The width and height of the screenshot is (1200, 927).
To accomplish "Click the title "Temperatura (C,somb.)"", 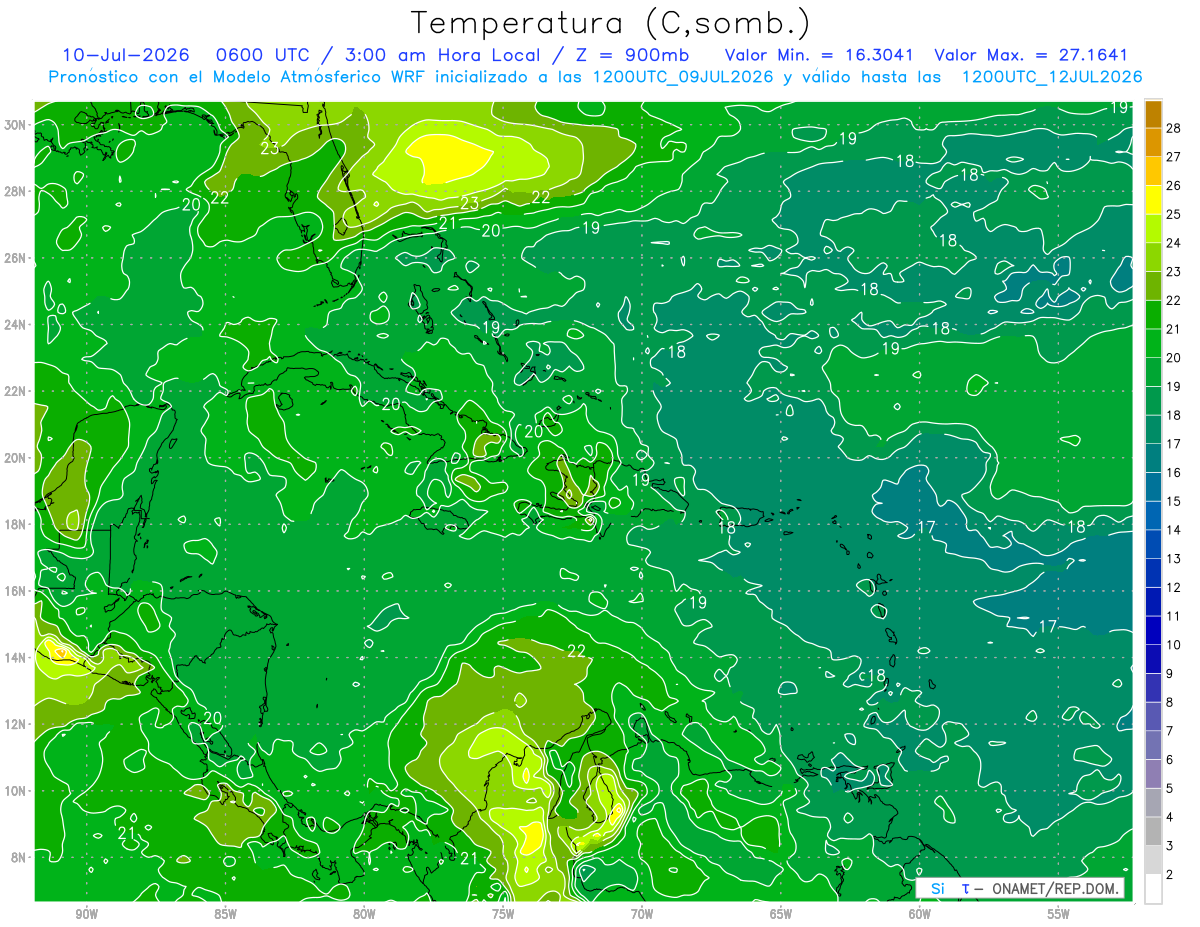I will point(610,23).
